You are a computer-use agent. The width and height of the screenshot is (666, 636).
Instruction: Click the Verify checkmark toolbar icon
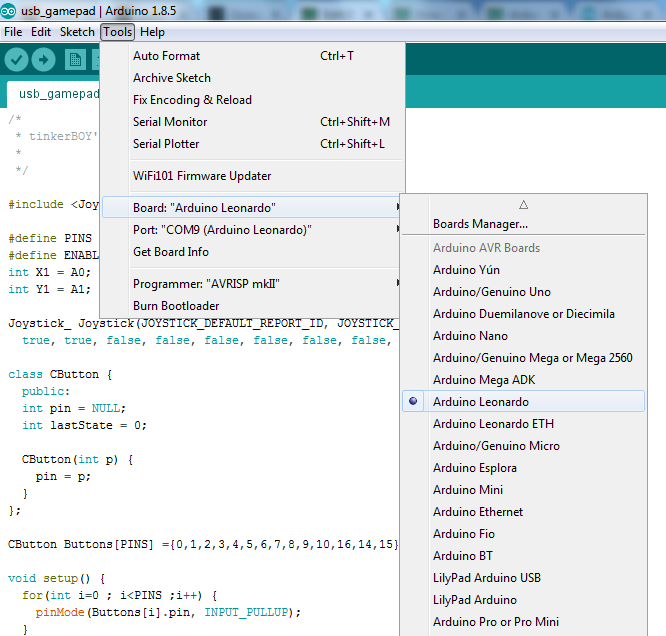(x=17, y=59)
